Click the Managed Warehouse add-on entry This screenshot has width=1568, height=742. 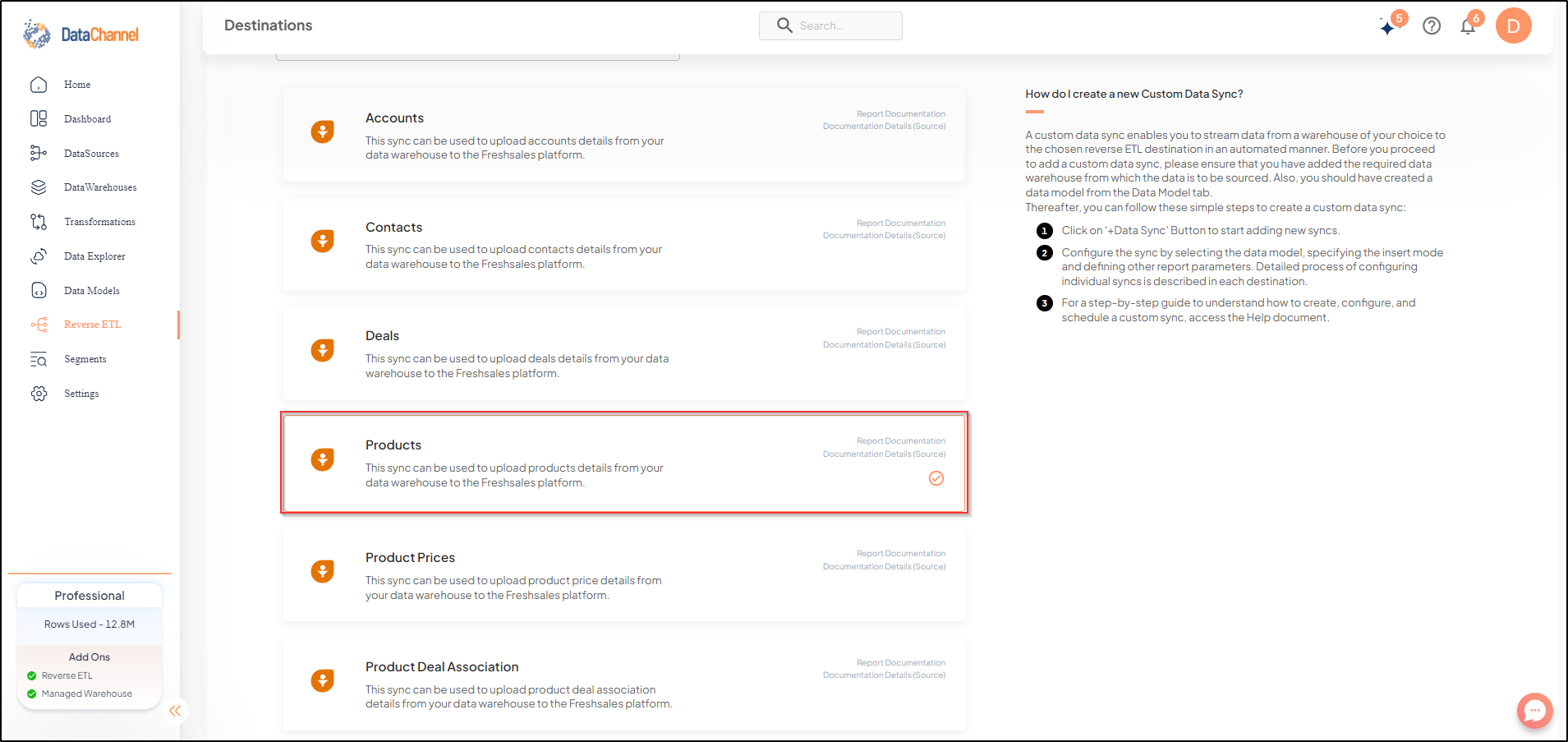(x=87, y=694)
